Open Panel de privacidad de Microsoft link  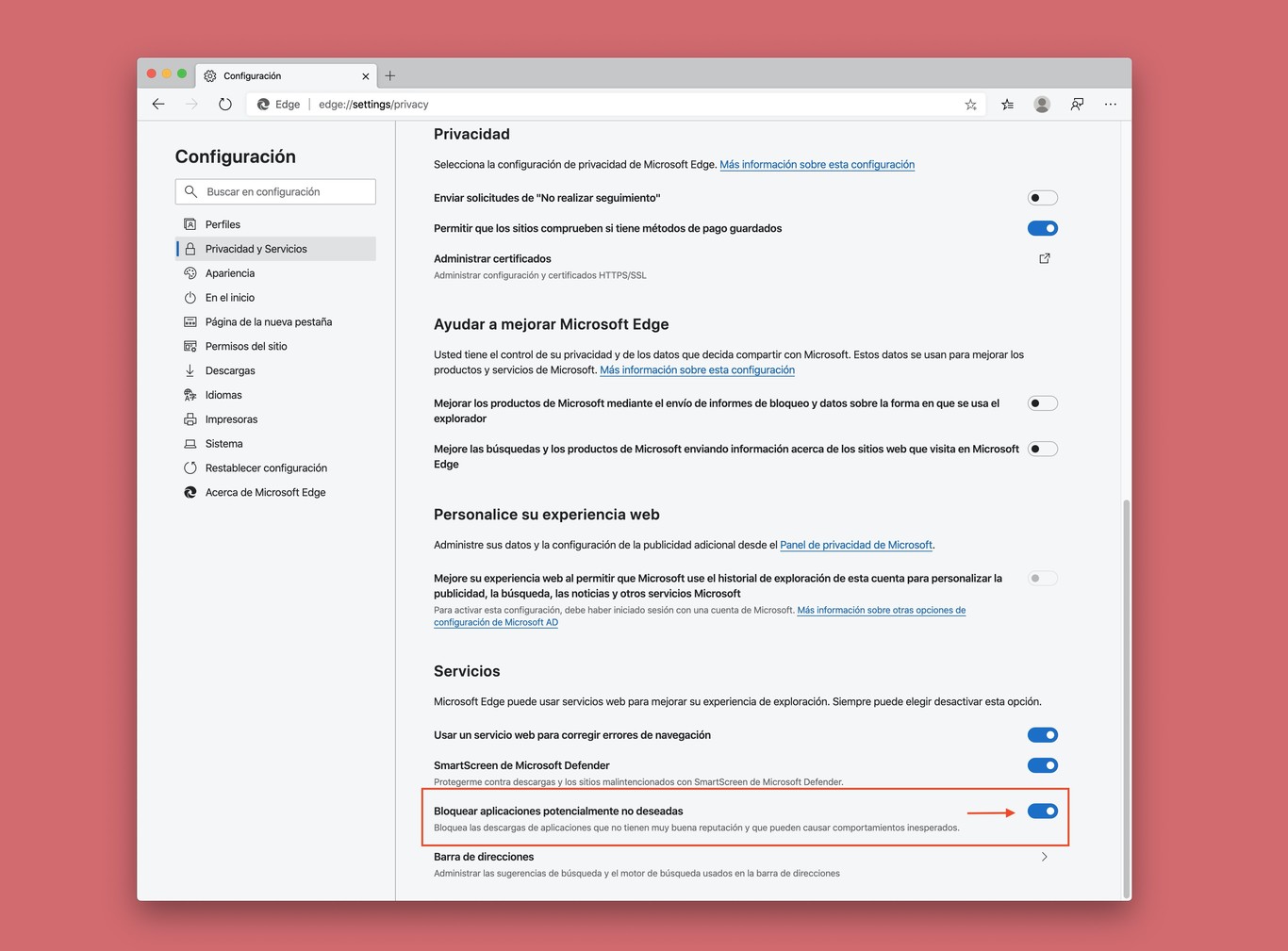click(856, 545)
